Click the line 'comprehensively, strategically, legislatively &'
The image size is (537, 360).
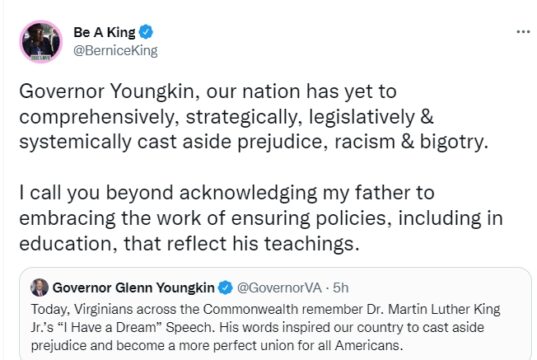(x=226, y=117)
